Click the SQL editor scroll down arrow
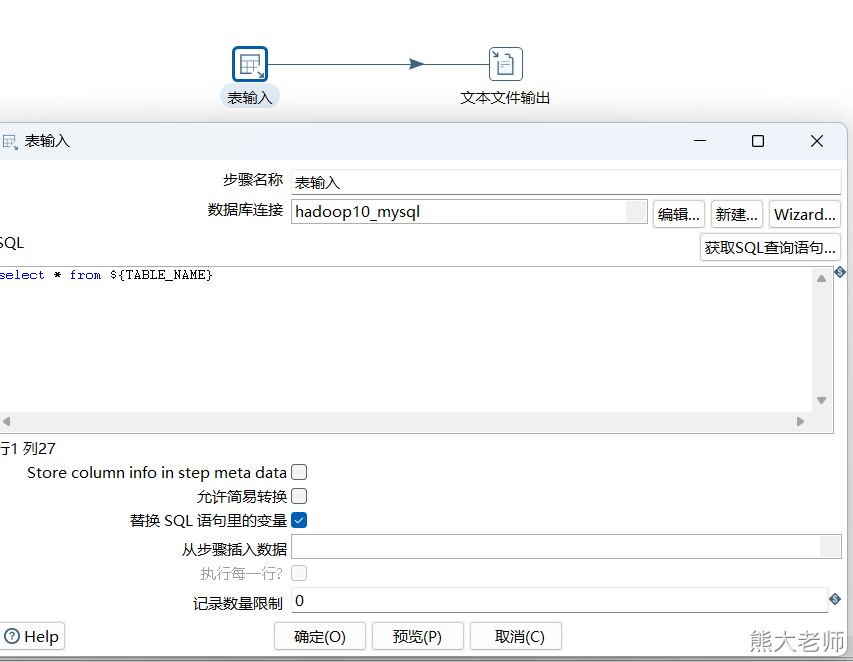The image size is (853, 662). tap(821, 400)
